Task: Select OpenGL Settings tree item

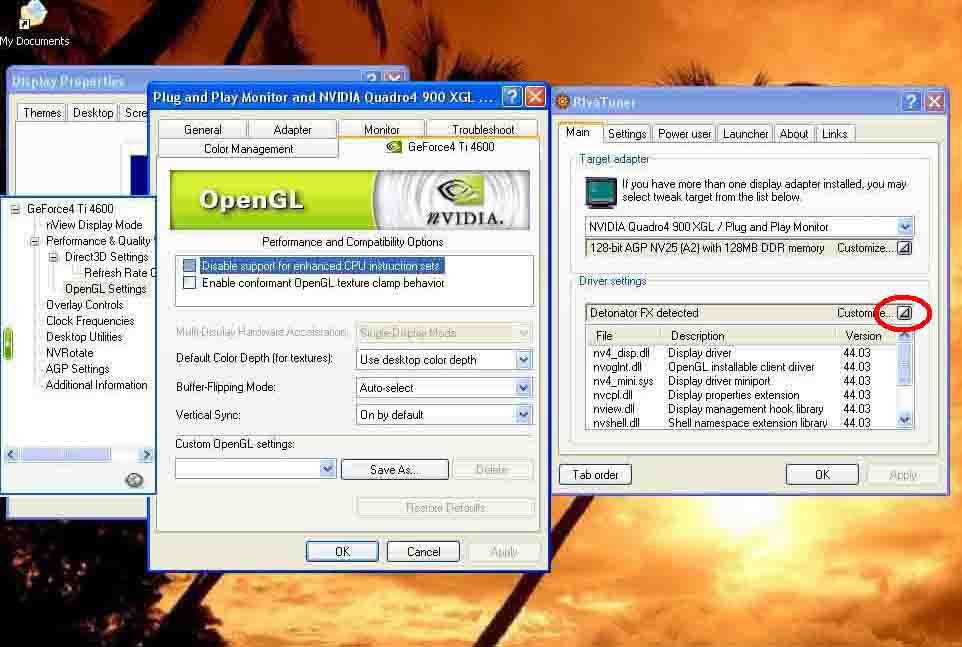Action: 106,289
